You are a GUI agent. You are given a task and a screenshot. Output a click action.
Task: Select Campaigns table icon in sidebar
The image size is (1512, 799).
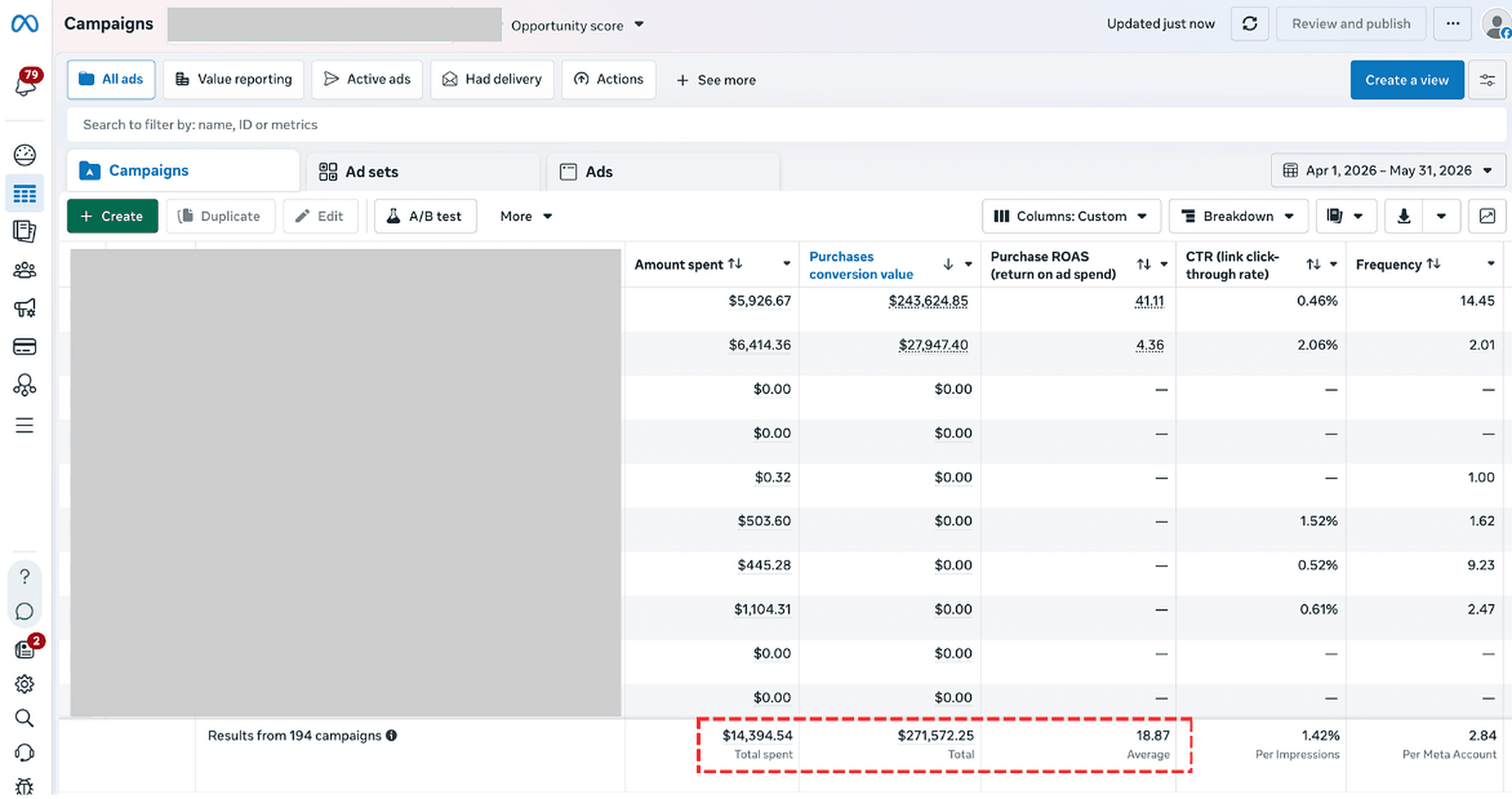[25, 194]
